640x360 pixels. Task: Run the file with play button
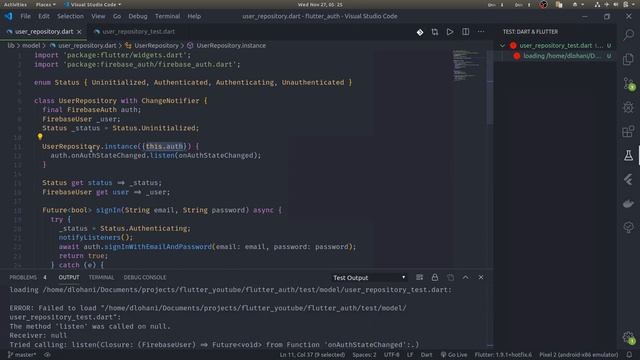pyautogui.click(x=450, y=32)
